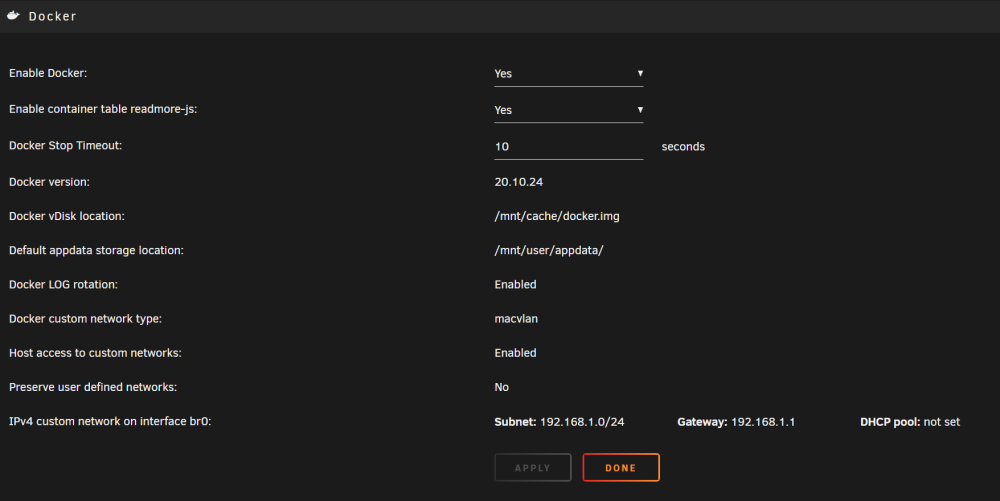Click Preserve user defined networks No value

[501, 388]
